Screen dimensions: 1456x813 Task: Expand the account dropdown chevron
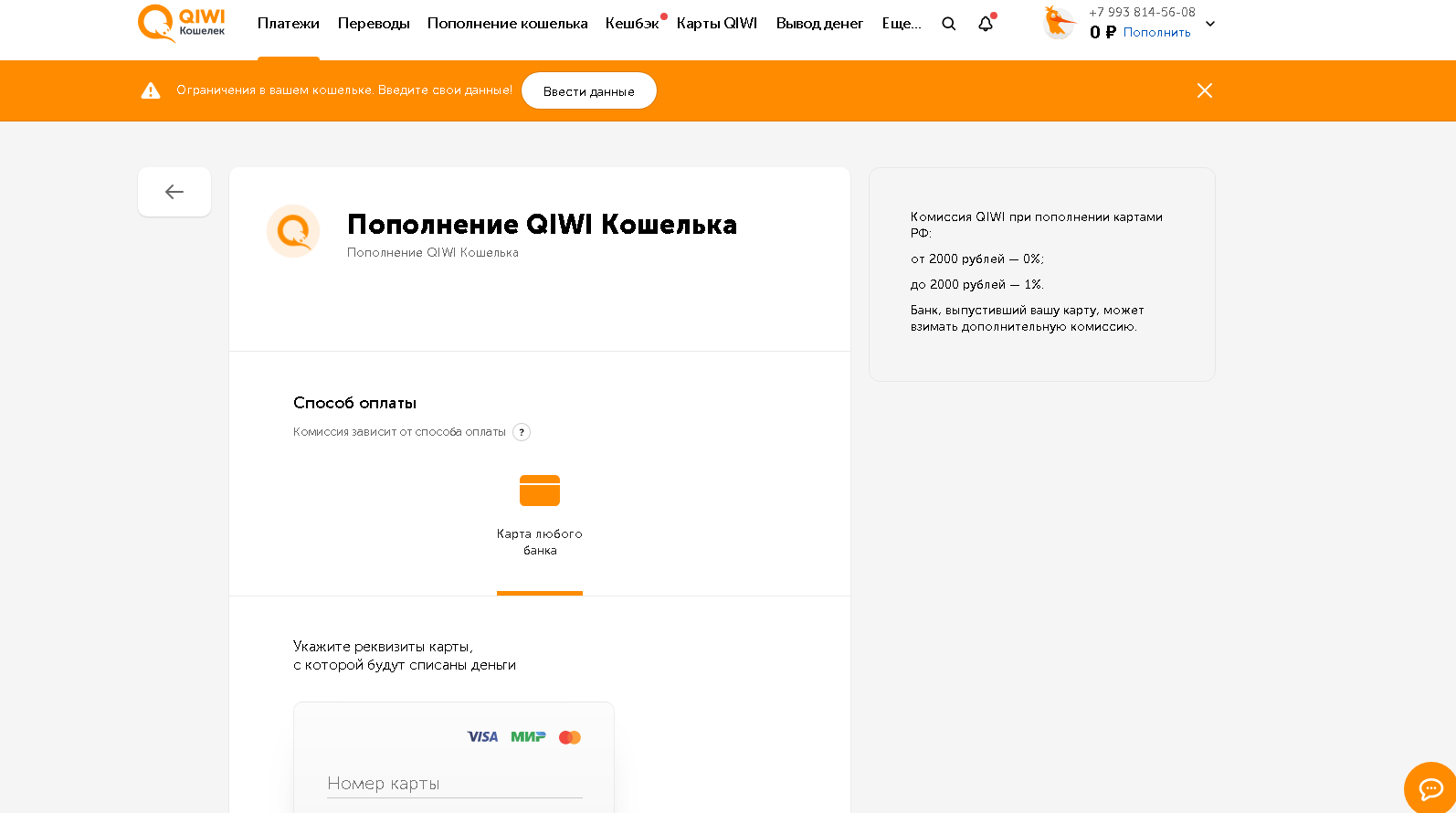(1210, 24)
